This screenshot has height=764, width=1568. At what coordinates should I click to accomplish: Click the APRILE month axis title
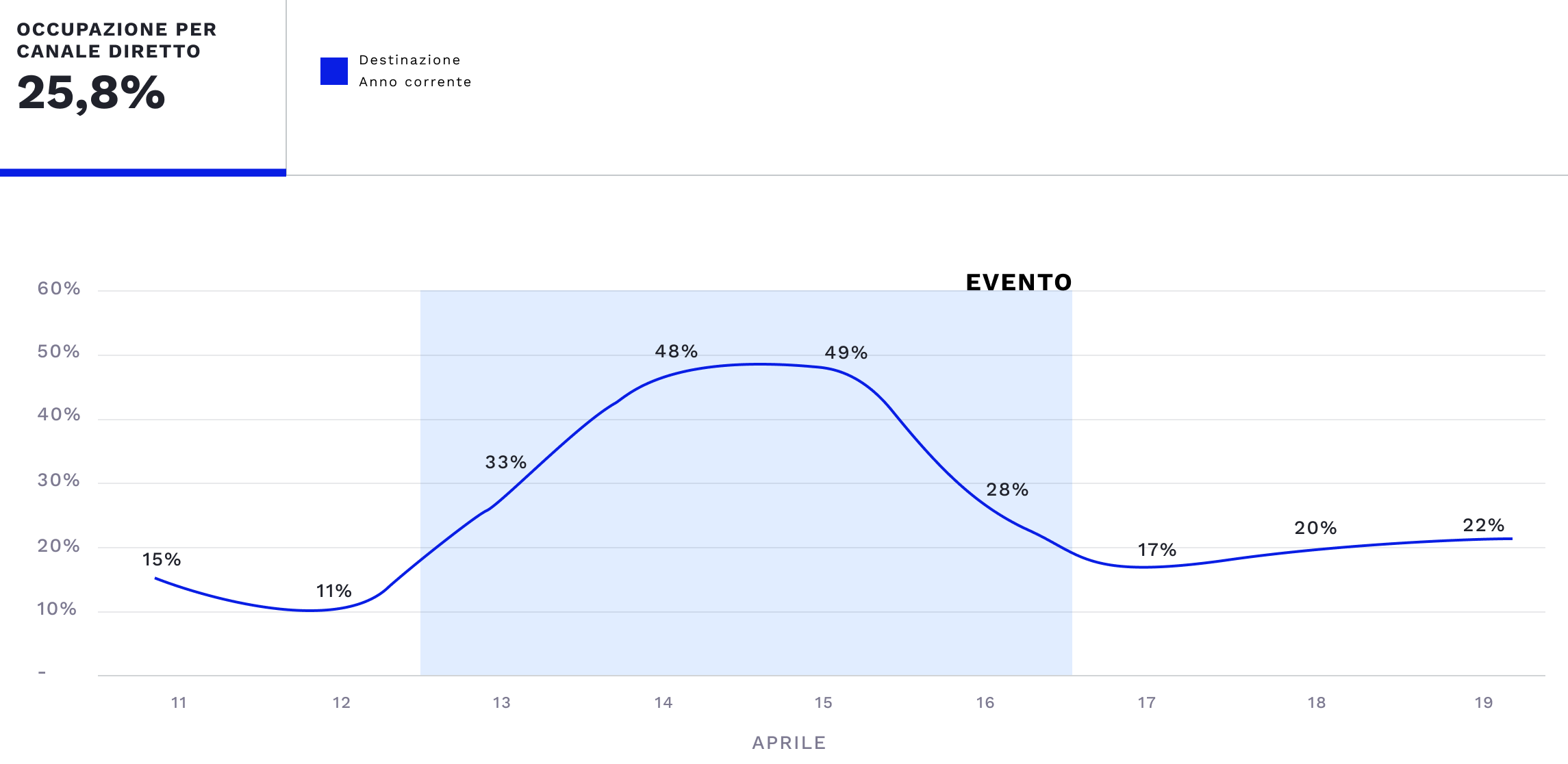click(x=789, y=743)
